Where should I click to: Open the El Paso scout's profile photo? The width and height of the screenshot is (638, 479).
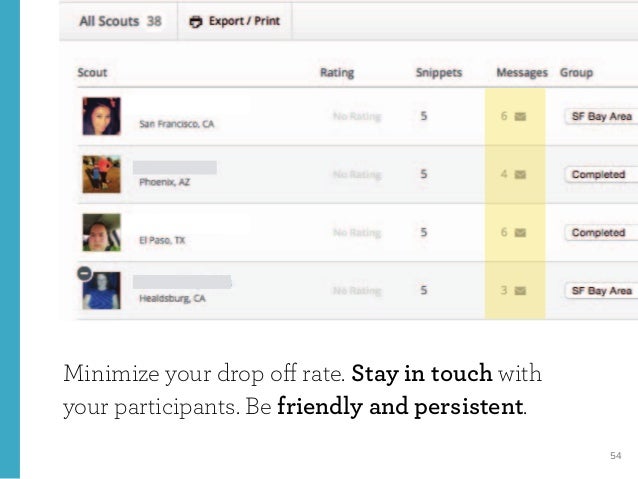tap(101, 232)
